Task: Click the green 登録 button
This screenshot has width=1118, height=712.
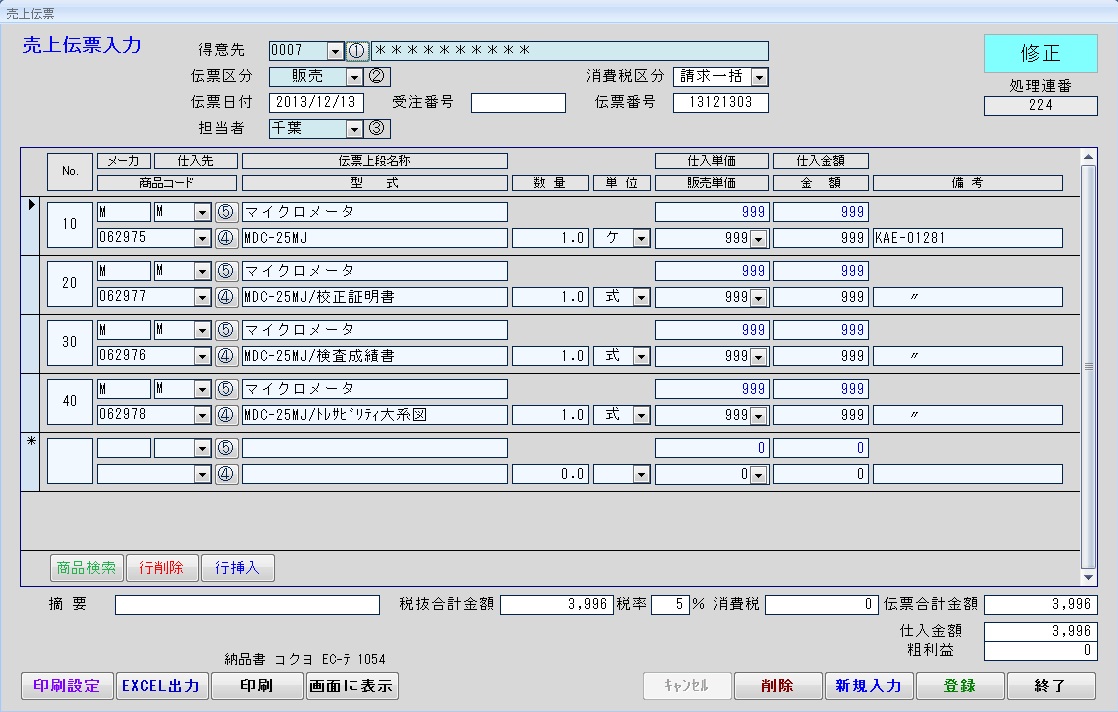Action: (x=959, y=686)
